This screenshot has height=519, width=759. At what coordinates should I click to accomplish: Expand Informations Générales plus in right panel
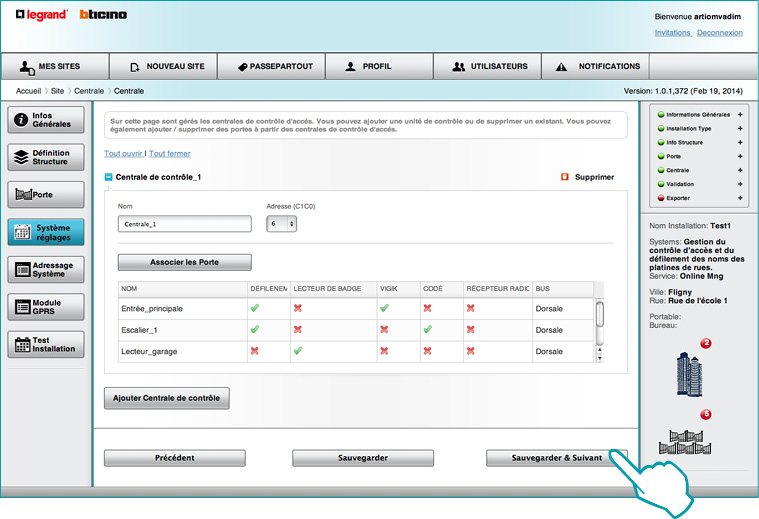pos(740,115)
